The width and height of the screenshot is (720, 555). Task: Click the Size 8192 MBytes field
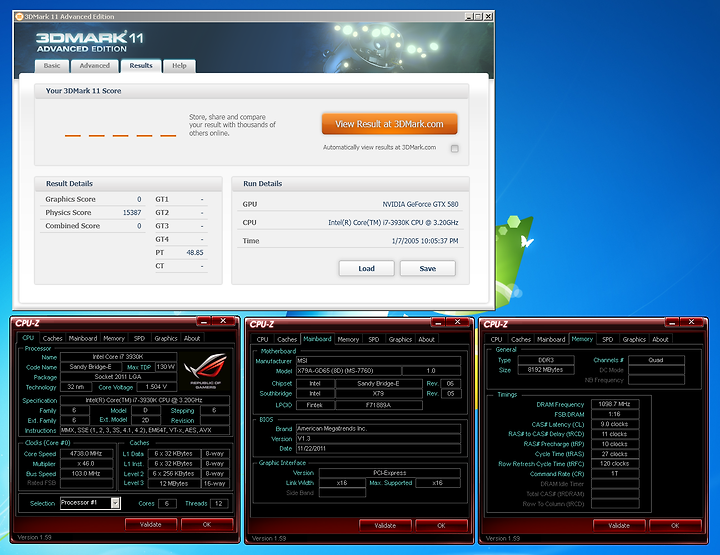tap(546, 370)
